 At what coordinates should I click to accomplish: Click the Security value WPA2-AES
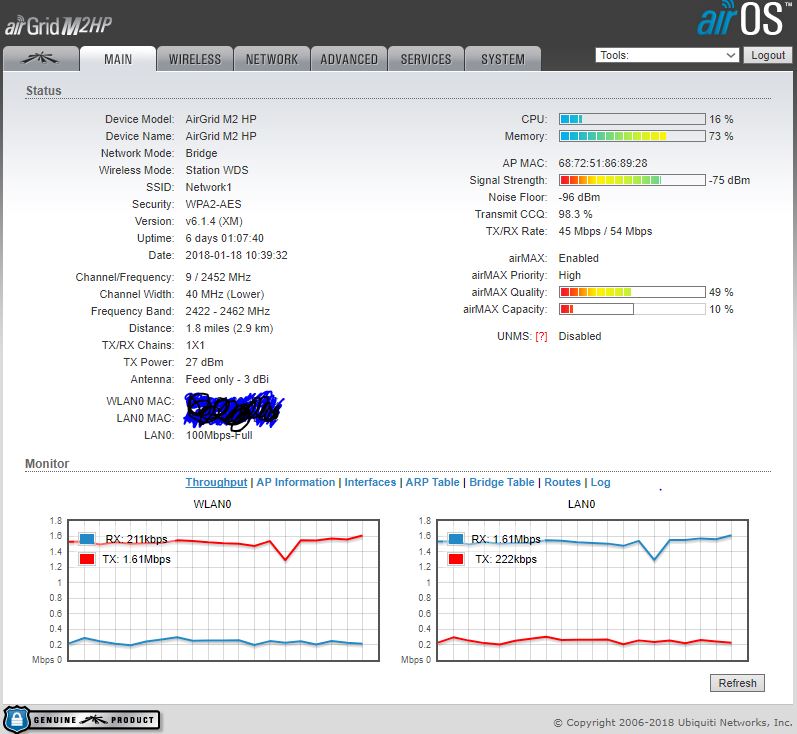[x=213, y=204]
